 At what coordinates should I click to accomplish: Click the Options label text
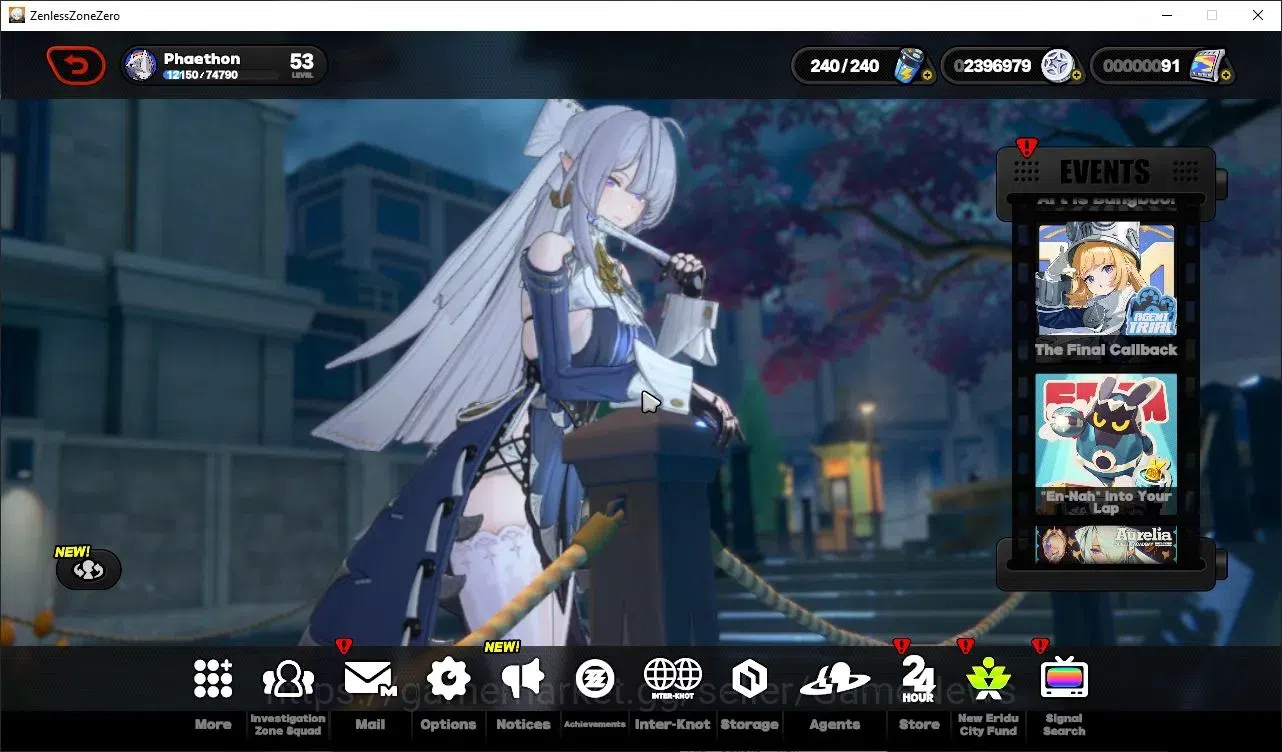(x=448, y=724)
